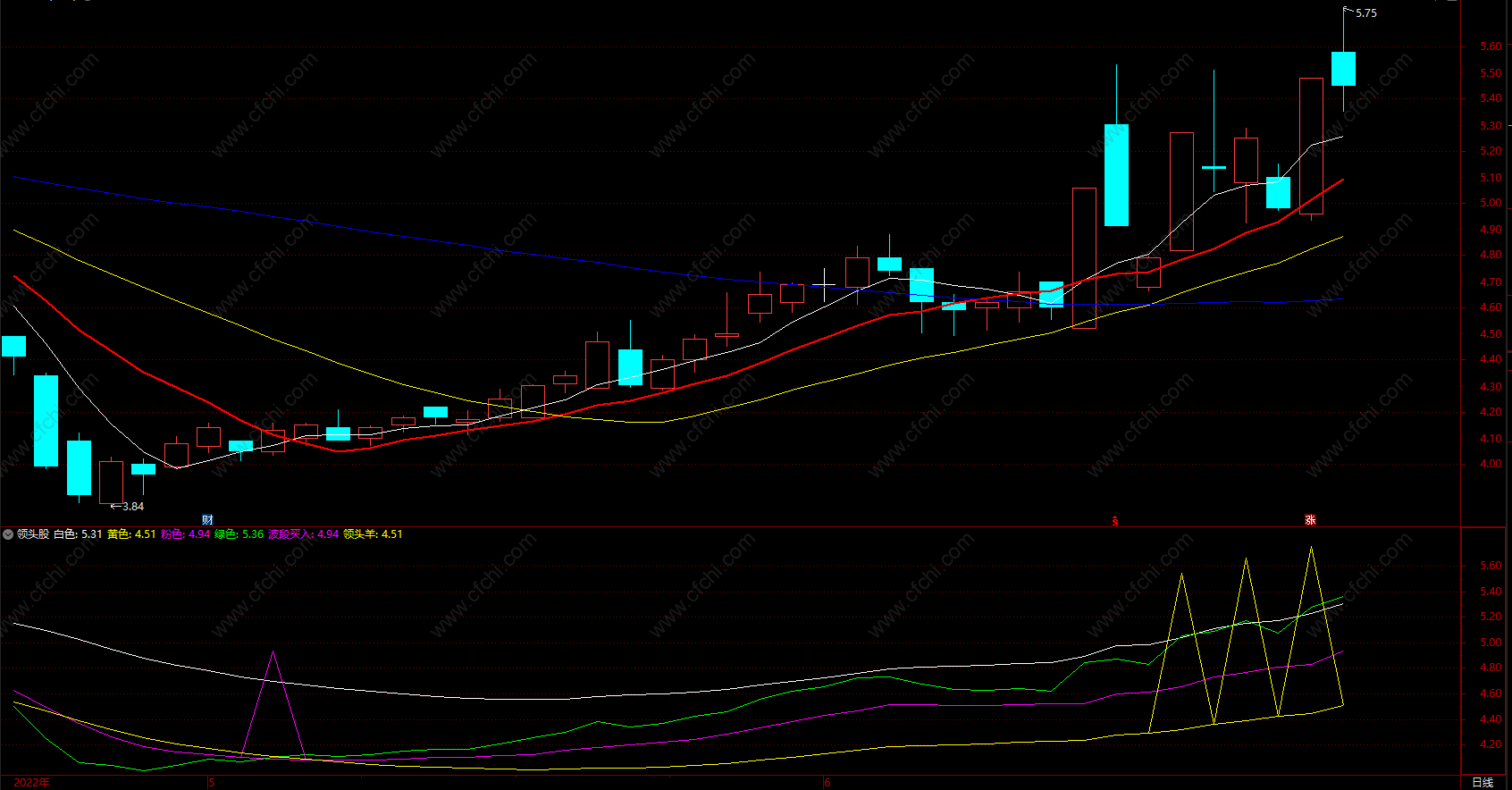Click the 5.60 label on main price axis
1512x790 pixels.
tap(1491, 46)
